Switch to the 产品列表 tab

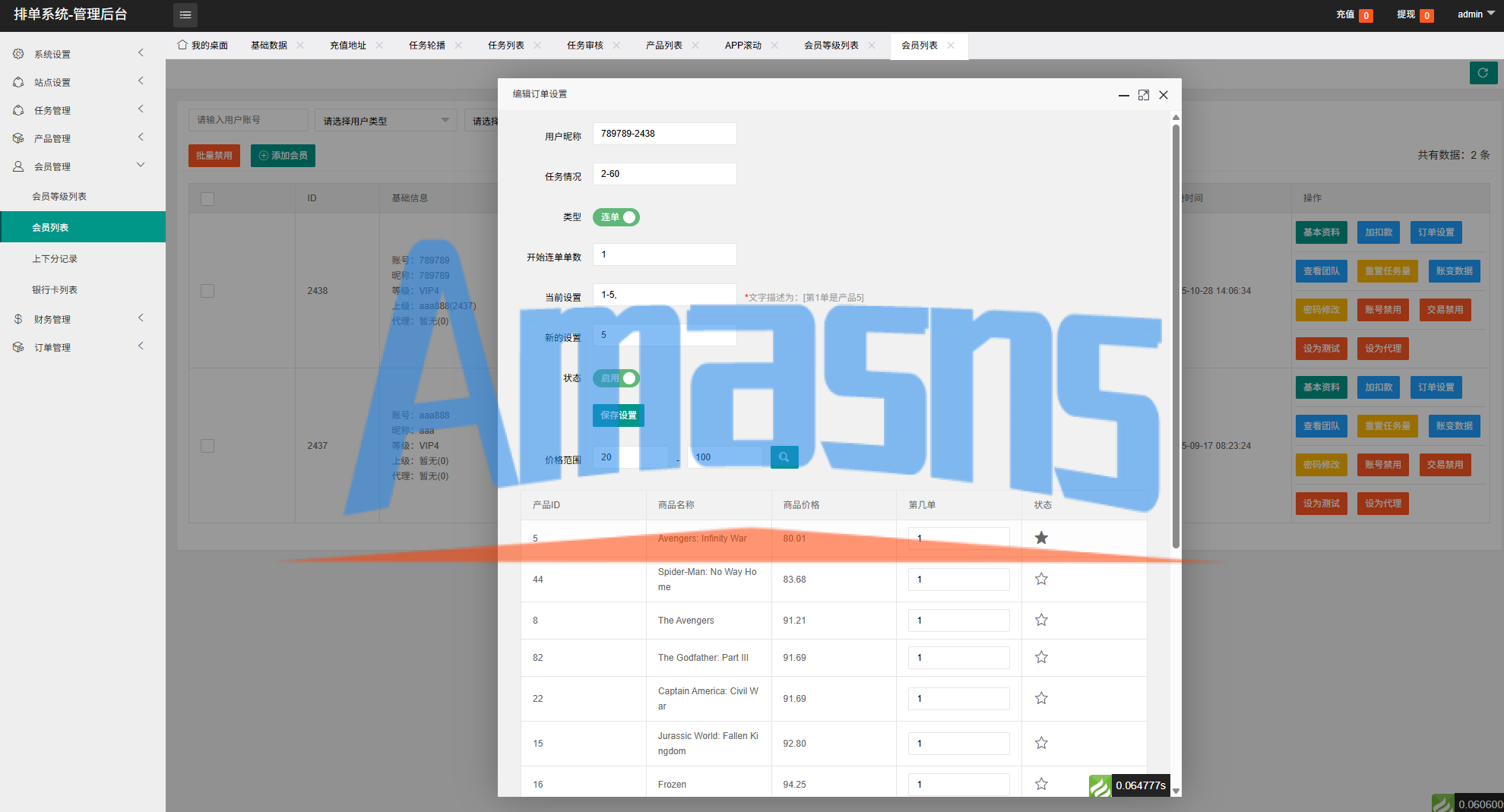point(663,46)
